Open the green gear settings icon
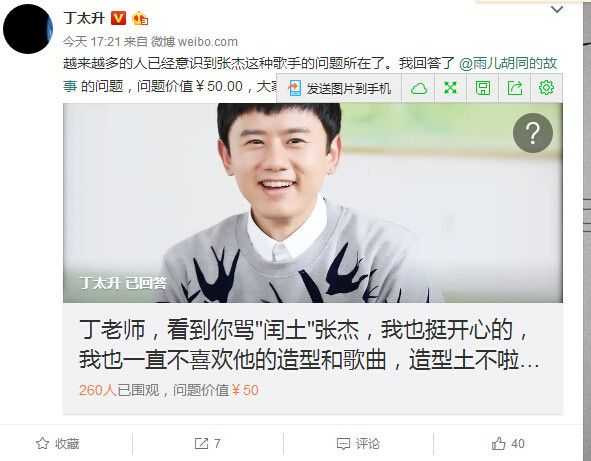Screen dimensions: 591x461 point(547,88)
